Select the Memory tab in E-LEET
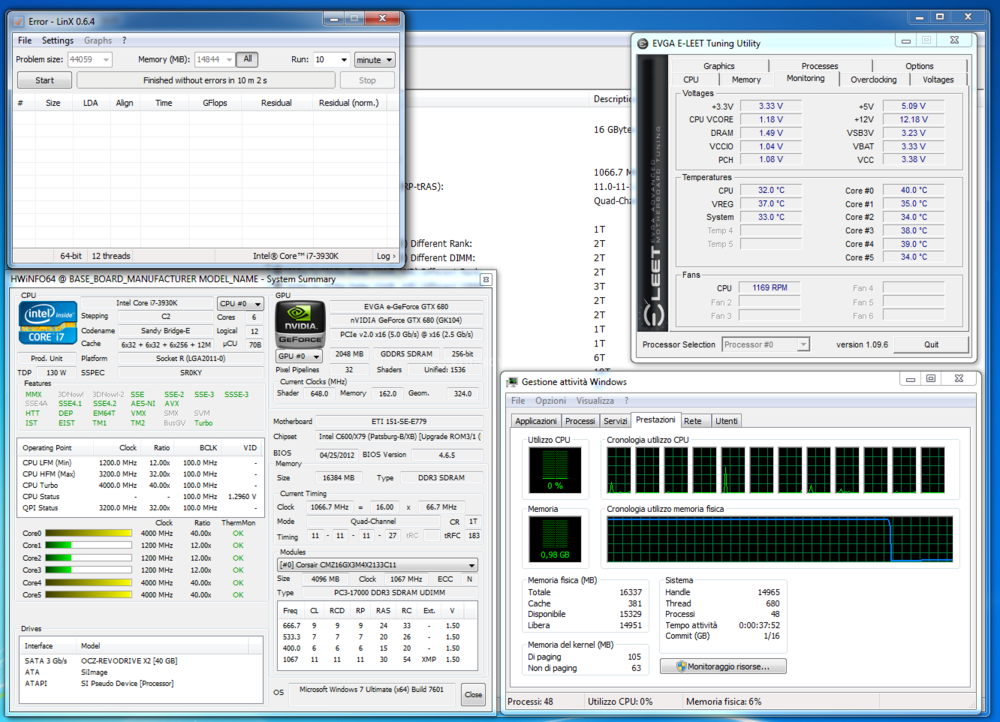 click(746, 80)
